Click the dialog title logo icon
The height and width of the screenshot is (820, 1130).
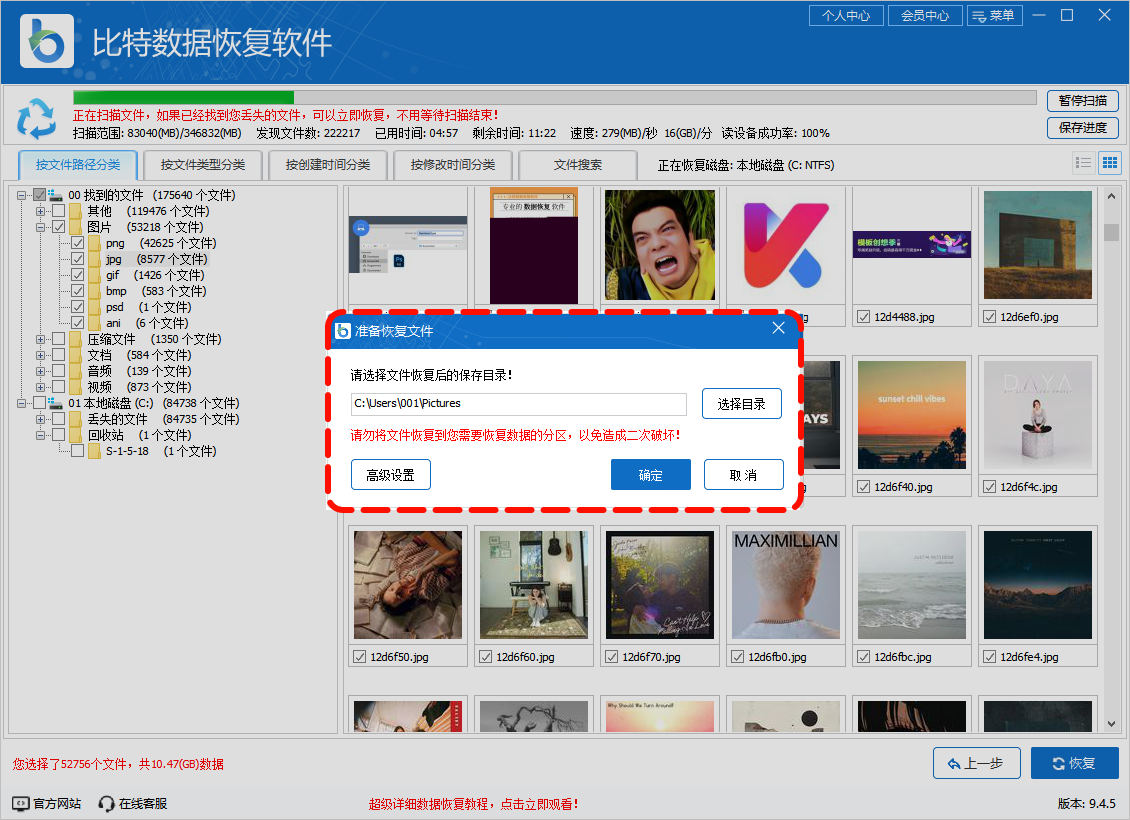343,331
